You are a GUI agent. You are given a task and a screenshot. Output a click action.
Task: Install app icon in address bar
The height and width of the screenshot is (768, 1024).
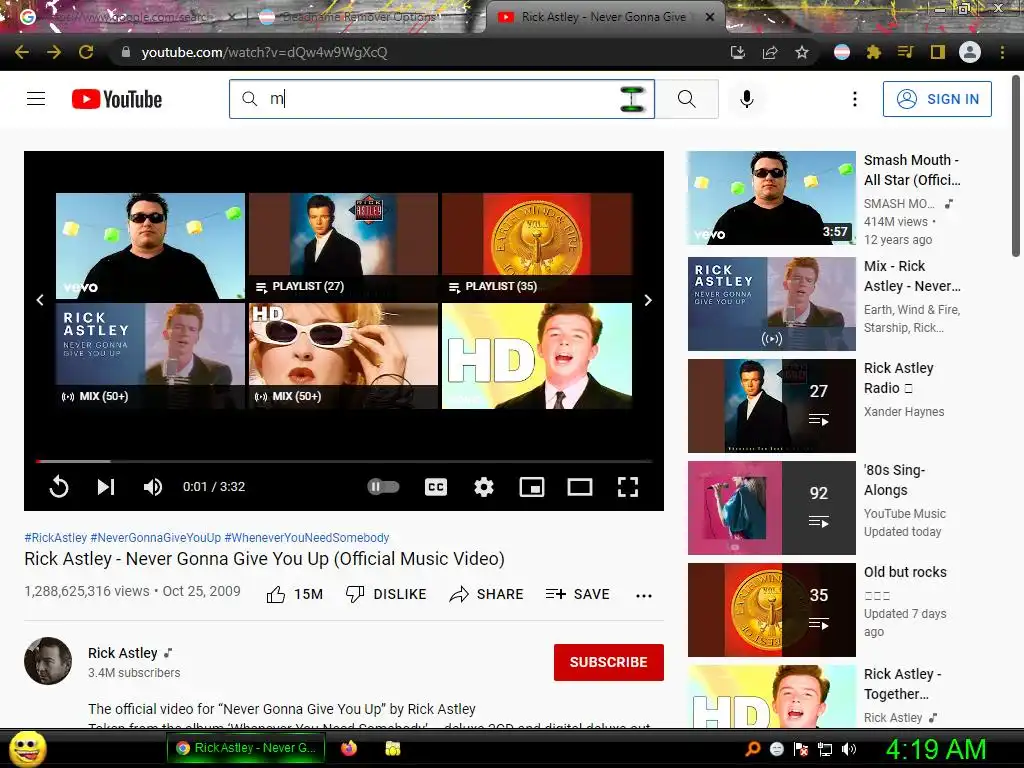(737, 52)
